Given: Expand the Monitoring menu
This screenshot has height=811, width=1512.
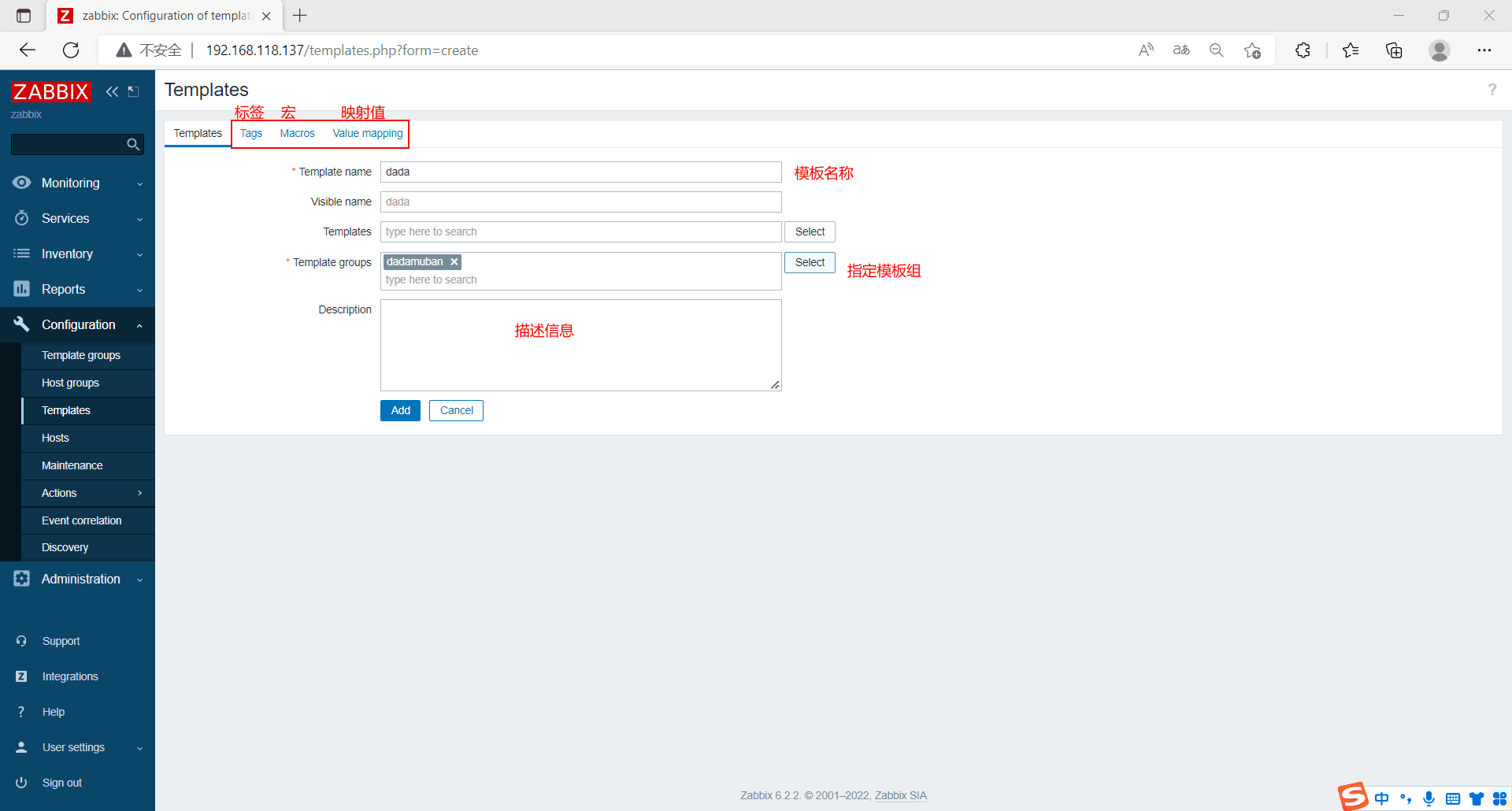Looking at the screenshot, I should (x=139, y=183).
